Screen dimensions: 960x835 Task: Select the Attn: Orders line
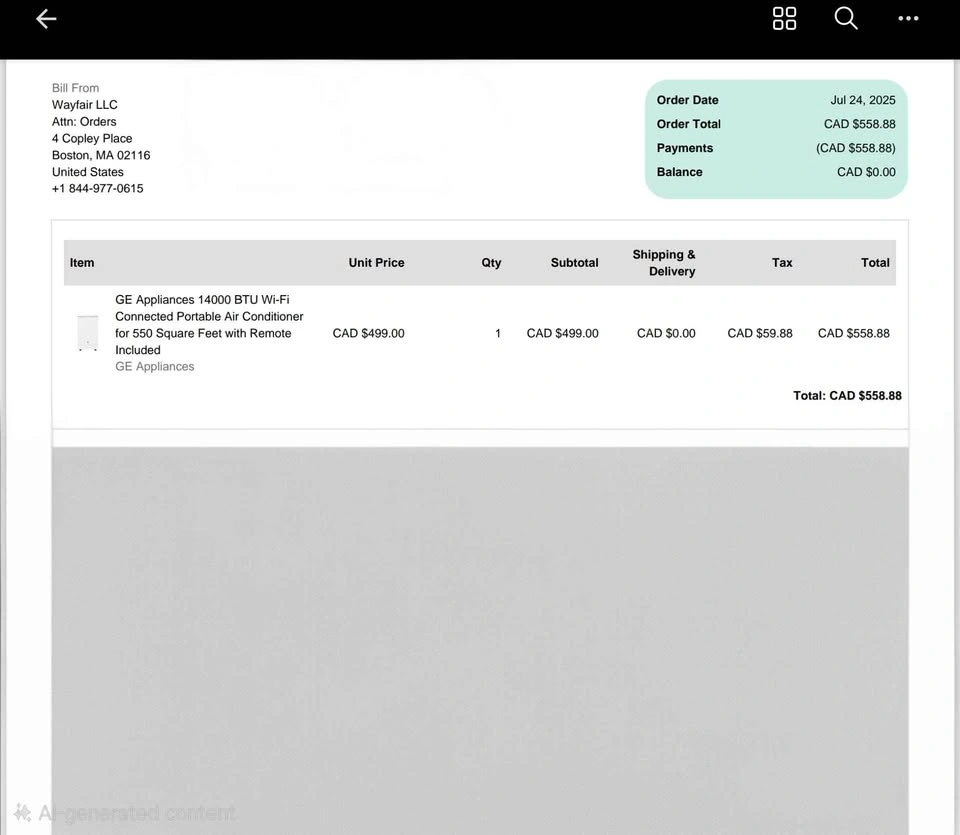point(84,121)
